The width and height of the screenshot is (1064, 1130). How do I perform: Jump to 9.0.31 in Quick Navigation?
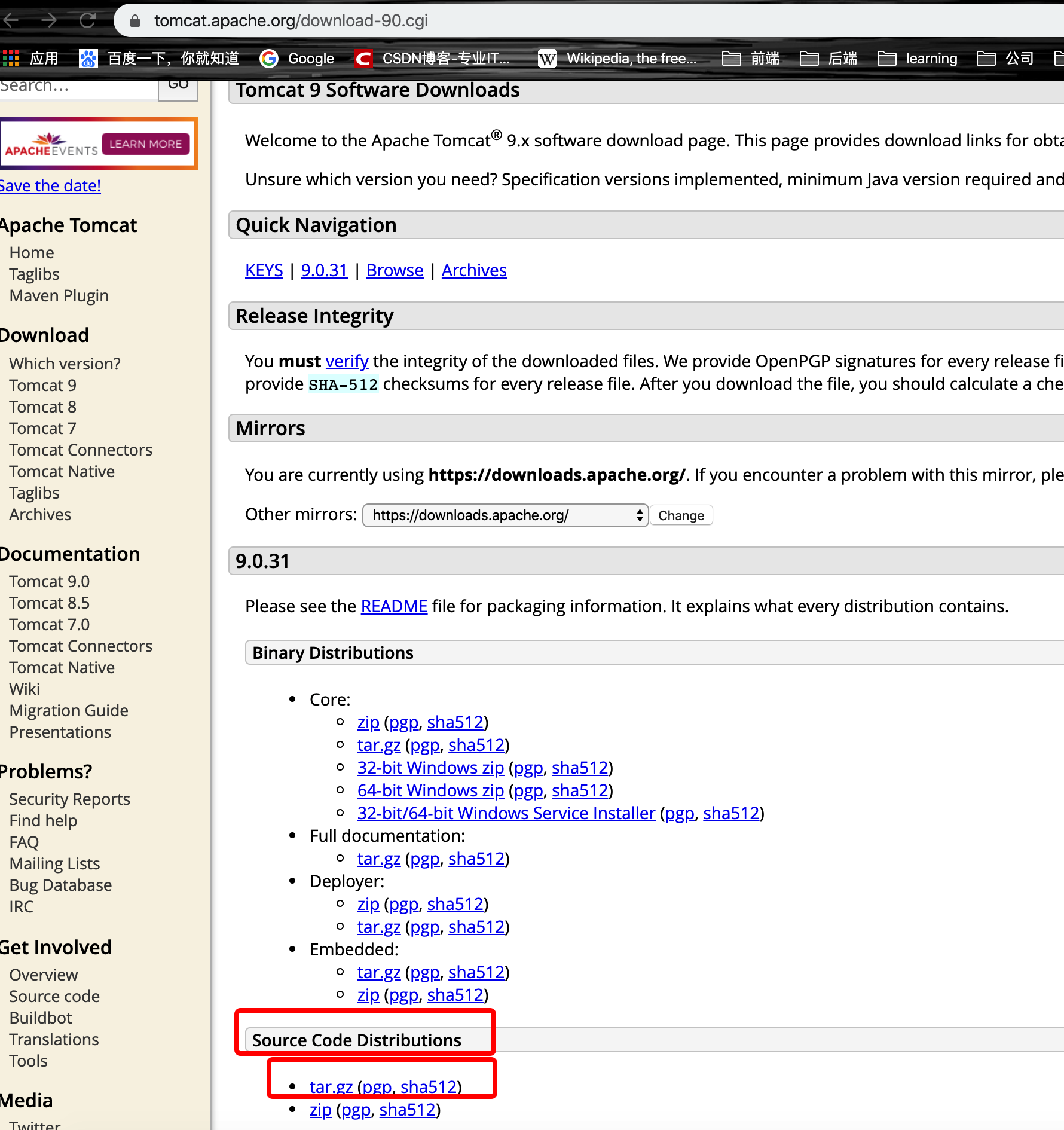coord(324,270)
